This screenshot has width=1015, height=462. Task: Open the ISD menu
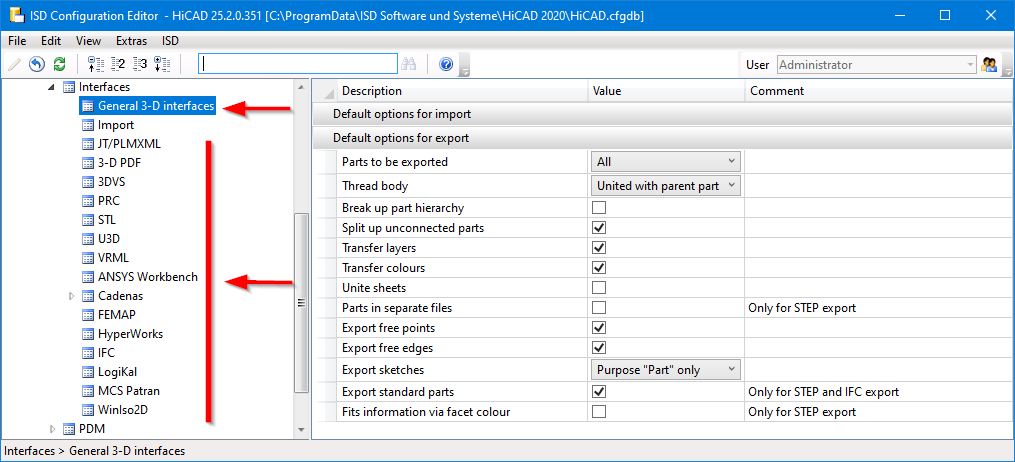[170, 41]
